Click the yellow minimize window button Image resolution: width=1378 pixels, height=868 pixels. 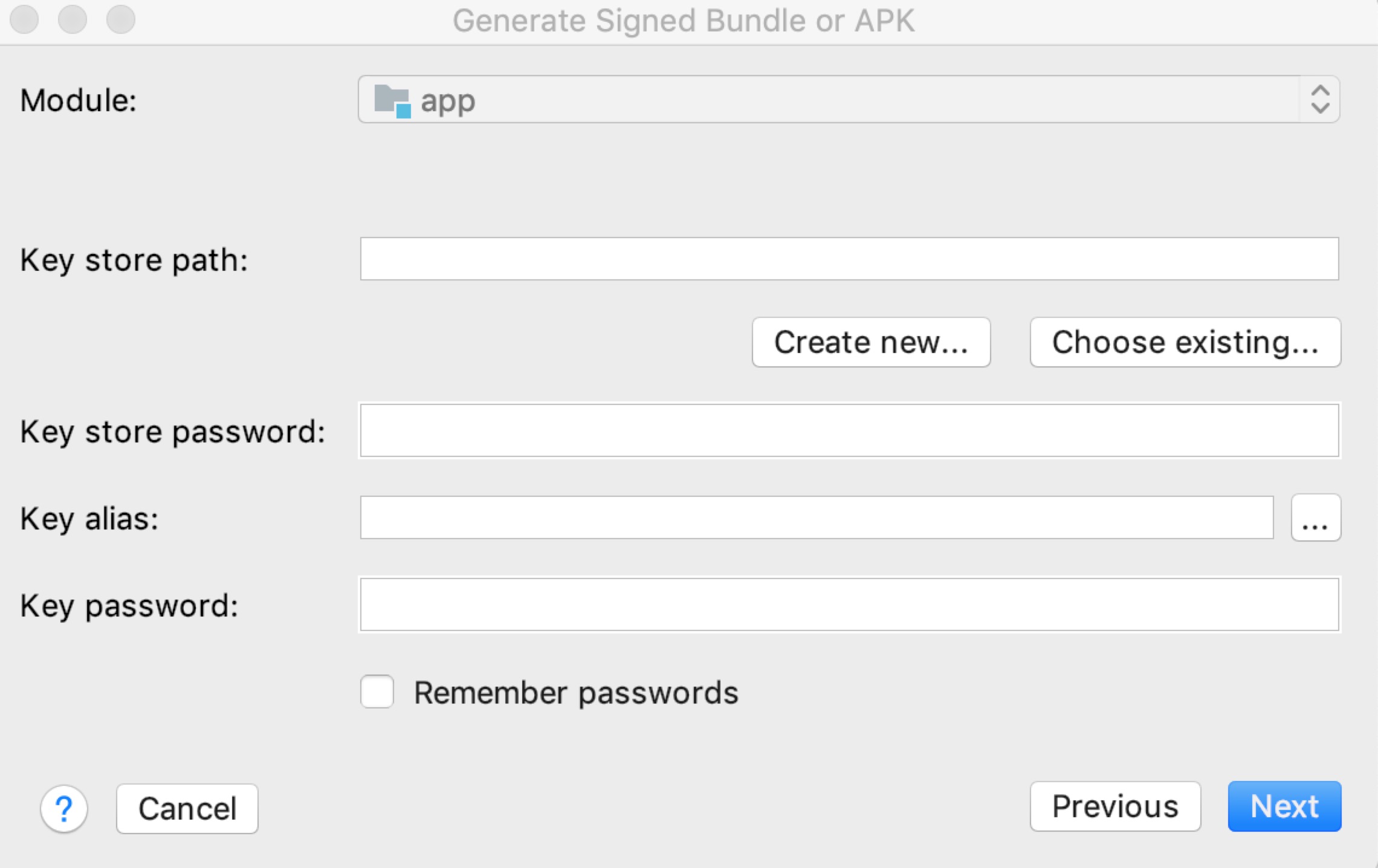(73, 19)
